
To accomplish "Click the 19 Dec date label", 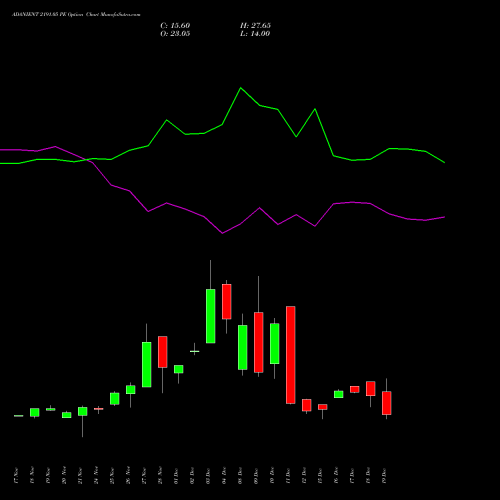I will (x=384, y=476).
